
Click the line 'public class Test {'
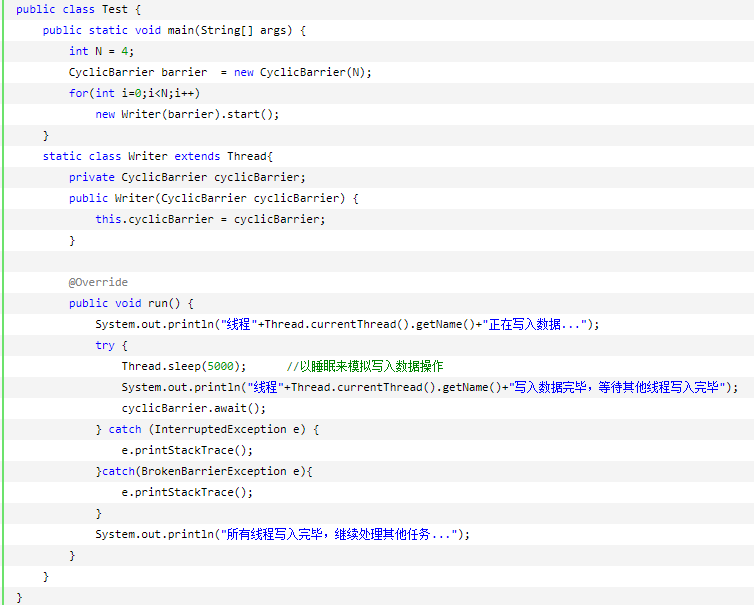pos(78,10)
